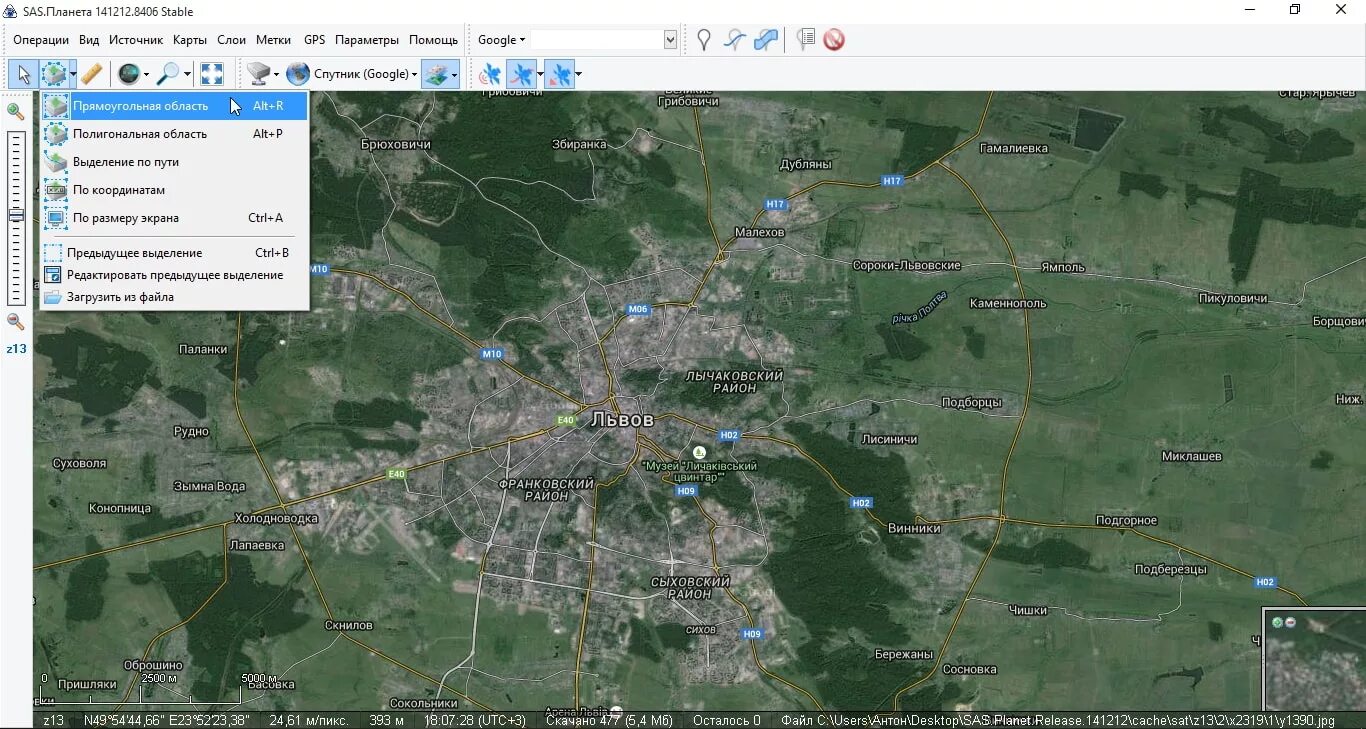Viewport: 1366px width, 729px height.
Task: Expand the search field history arrow
Action: click(x=670, y=40)
